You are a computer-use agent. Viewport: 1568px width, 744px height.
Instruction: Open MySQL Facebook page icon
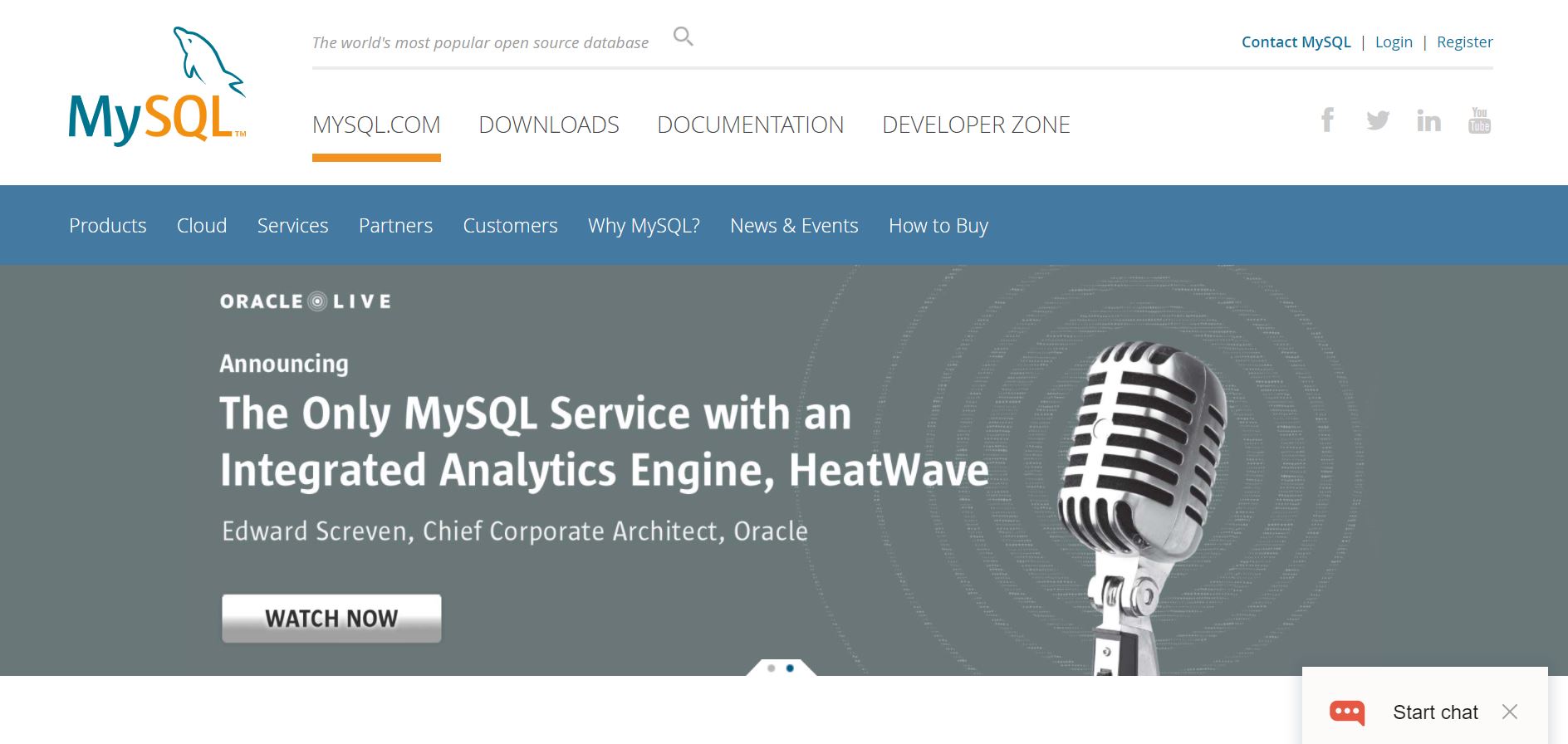tap(1328, 120)
